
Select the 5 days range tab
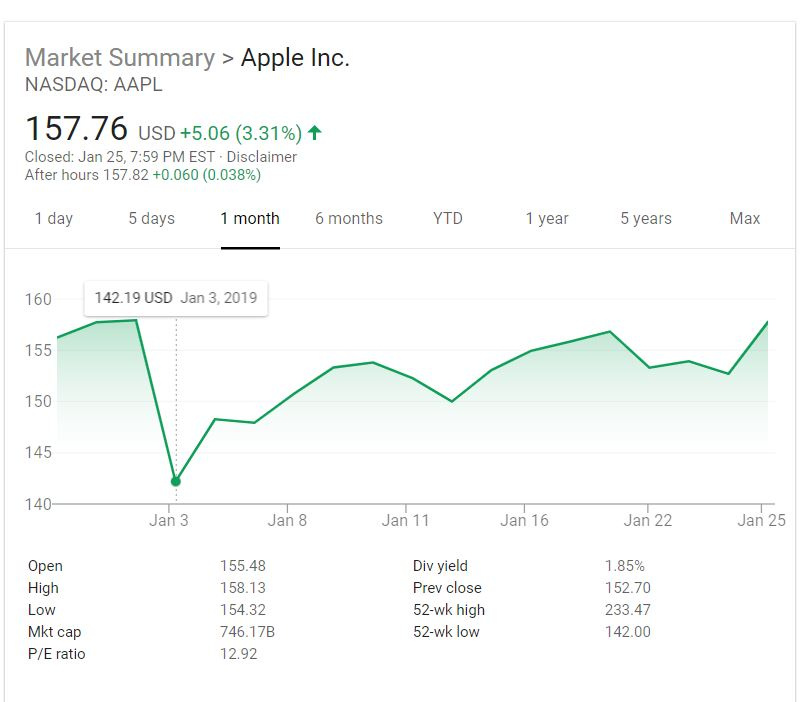coord(151,219)
